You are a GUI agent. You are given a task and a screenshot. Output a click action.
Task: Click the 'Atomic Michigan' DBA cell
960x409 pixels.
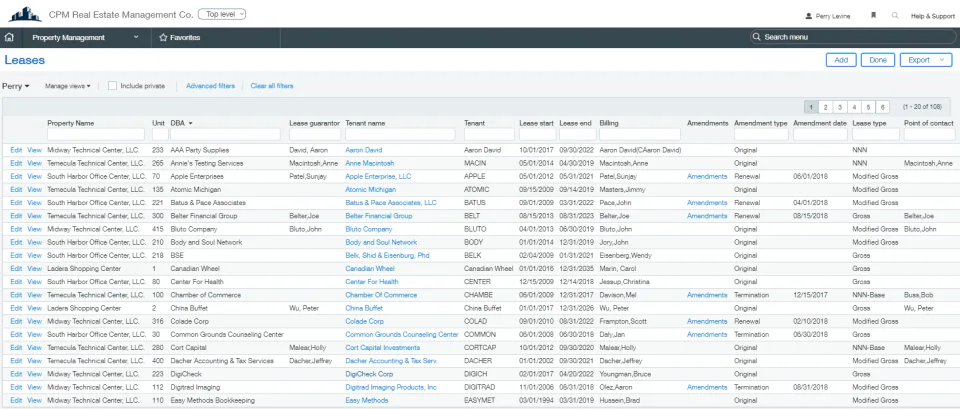[195, 190]
